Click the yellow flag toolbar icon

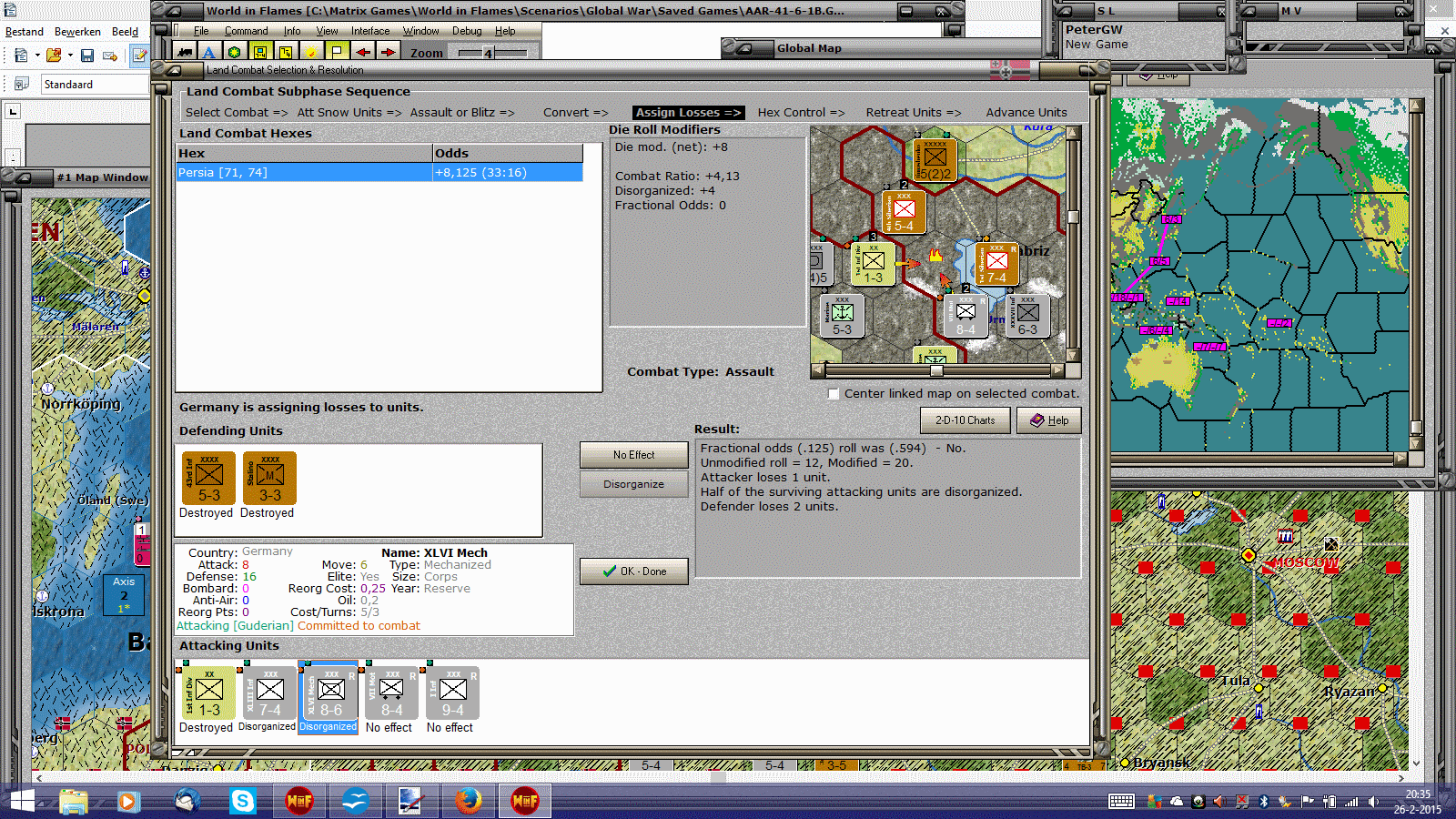(337, 52)
